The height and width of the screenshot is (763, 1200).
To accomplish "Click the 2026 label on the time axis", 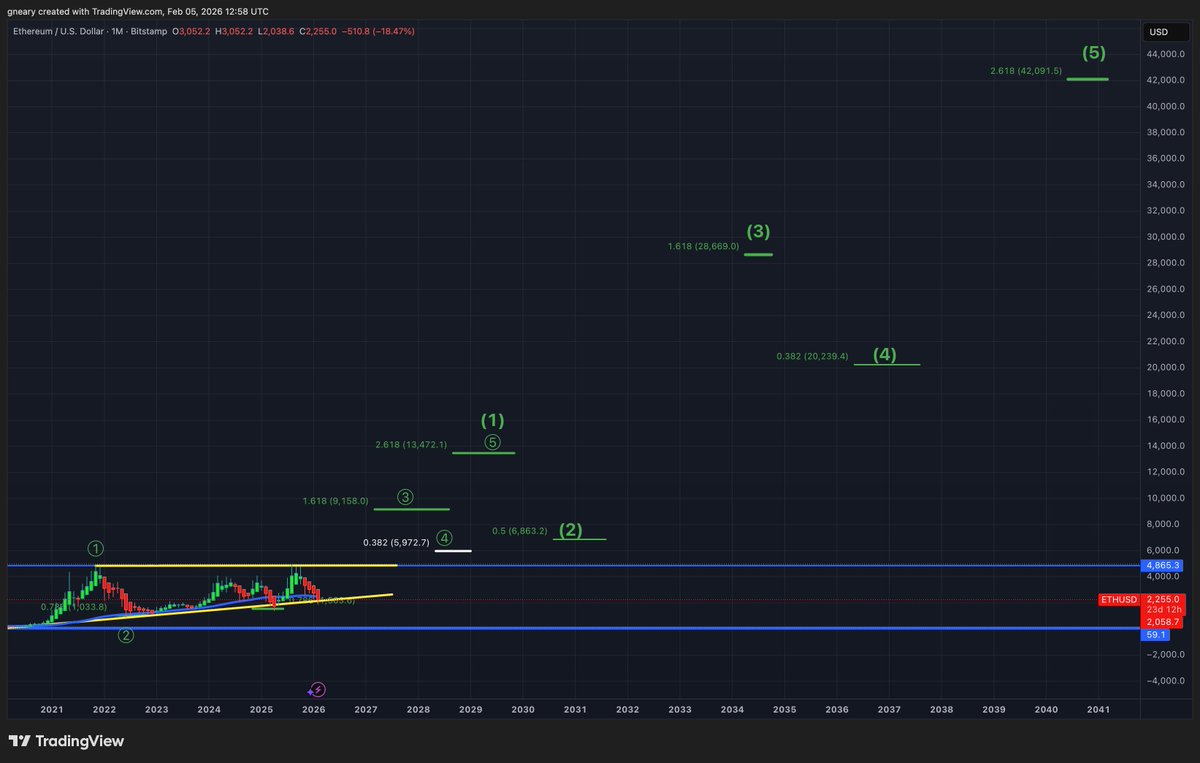I will pyautogui.click(x=313, y=709).
